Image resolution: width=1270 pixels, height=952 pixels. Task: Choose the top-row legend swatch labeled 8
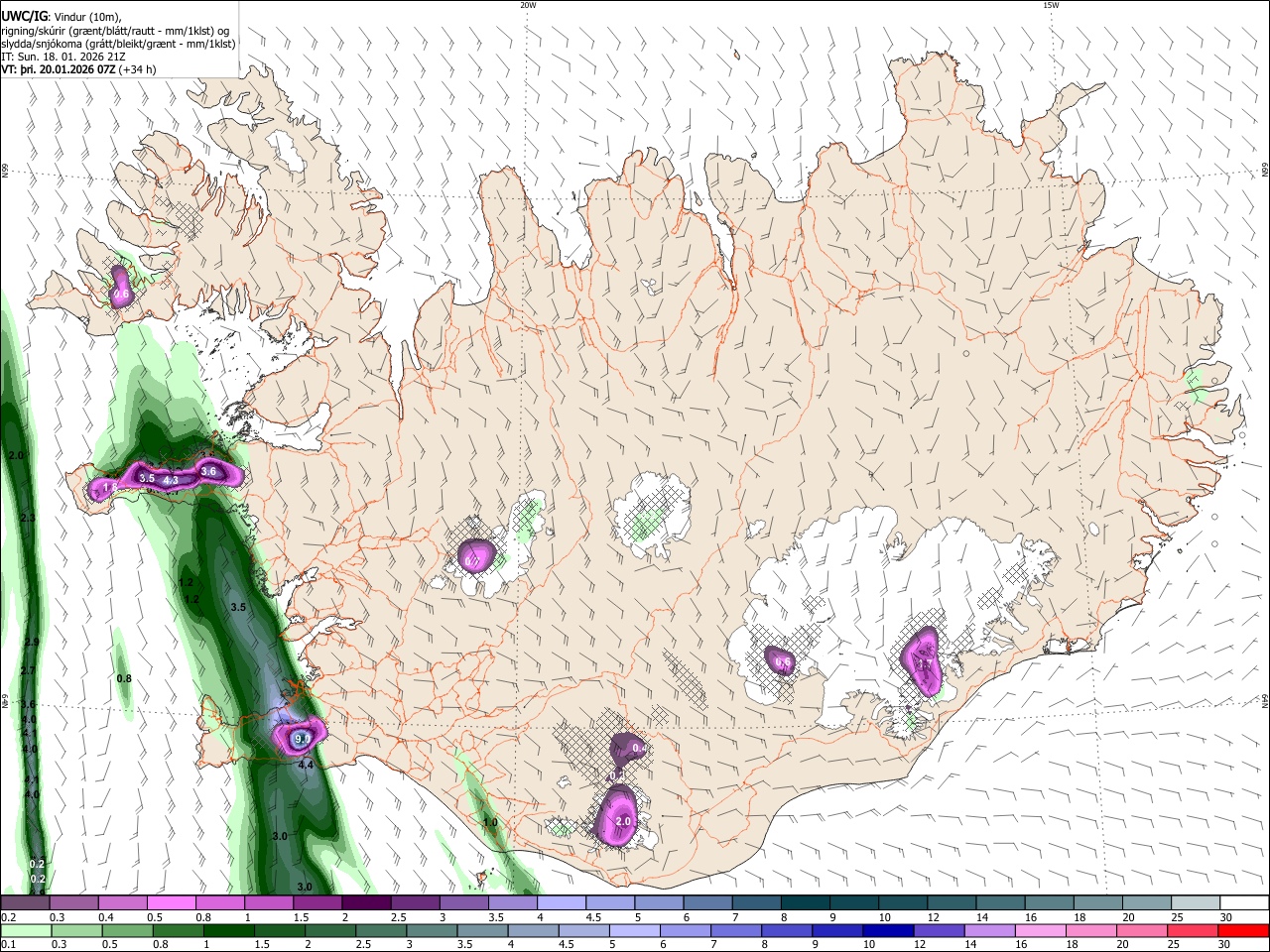point(805,903)
